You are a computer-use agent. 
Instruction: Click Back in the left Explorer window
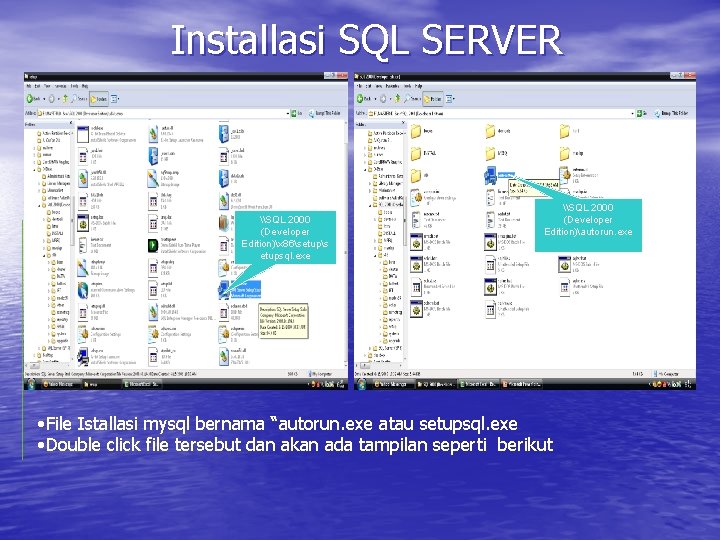(x=34, y=99)
